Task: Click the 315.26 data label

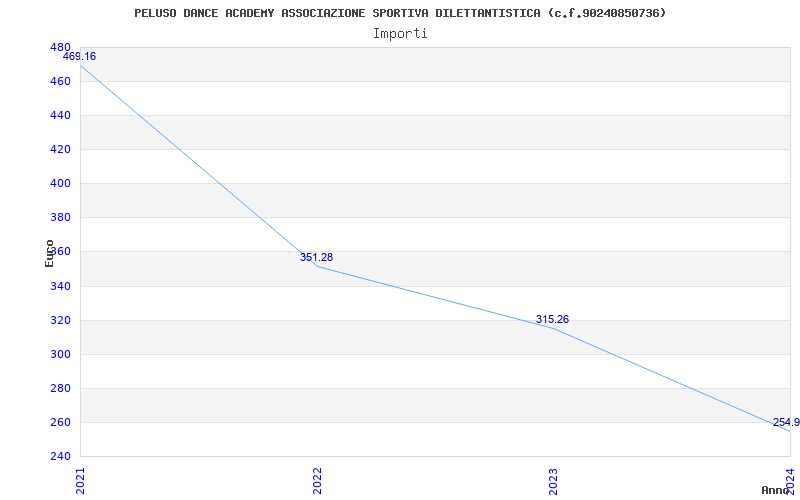Action: pyautogui.click(x=553, y=320)
